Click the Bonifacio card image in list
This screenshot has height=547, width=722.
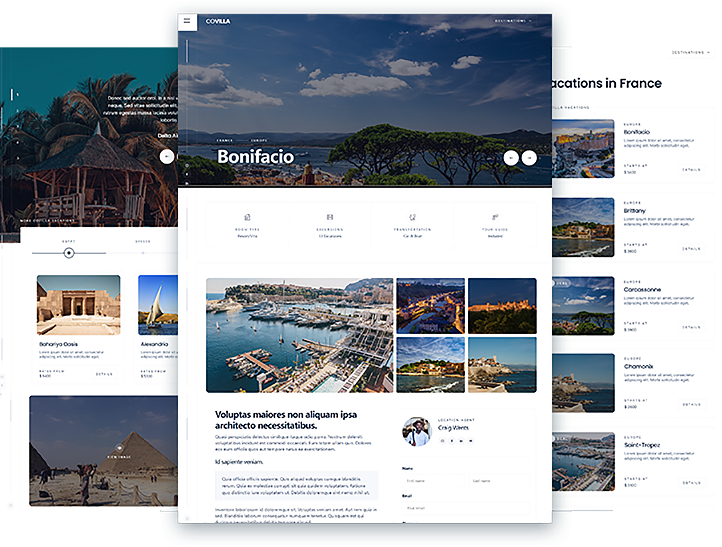[583, 149]
